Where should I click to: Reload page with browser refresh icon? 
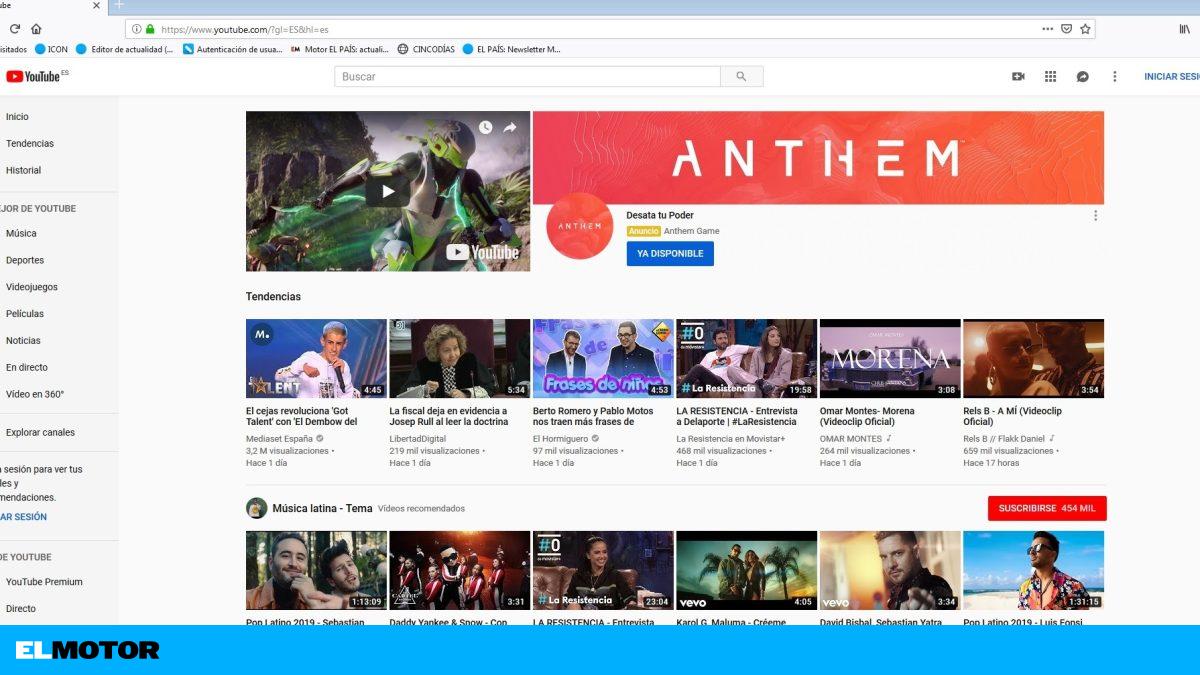pos(15,29)
